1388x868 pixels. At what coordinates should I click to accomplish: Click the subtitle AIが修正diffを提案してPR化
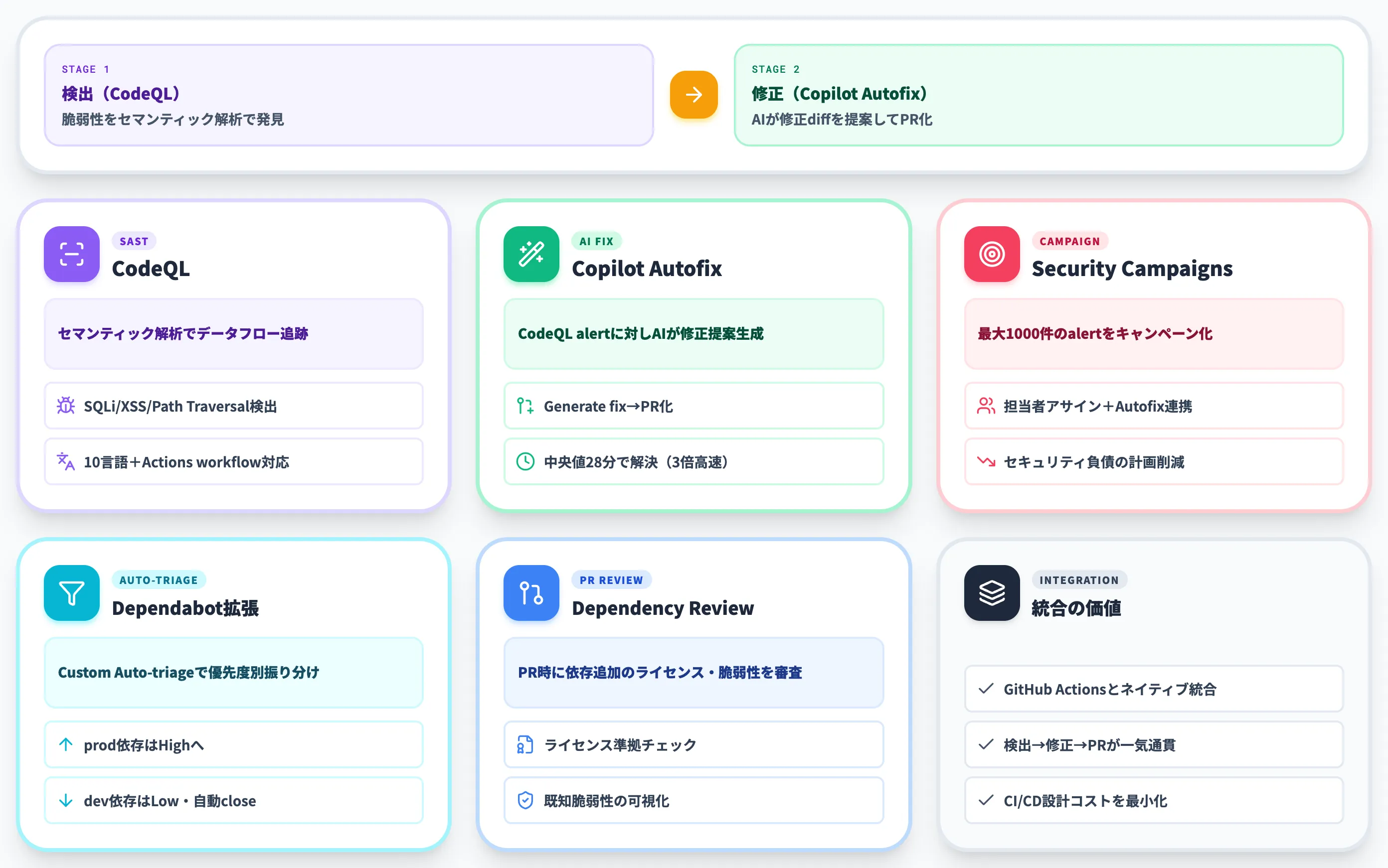(x=842, y=119)
